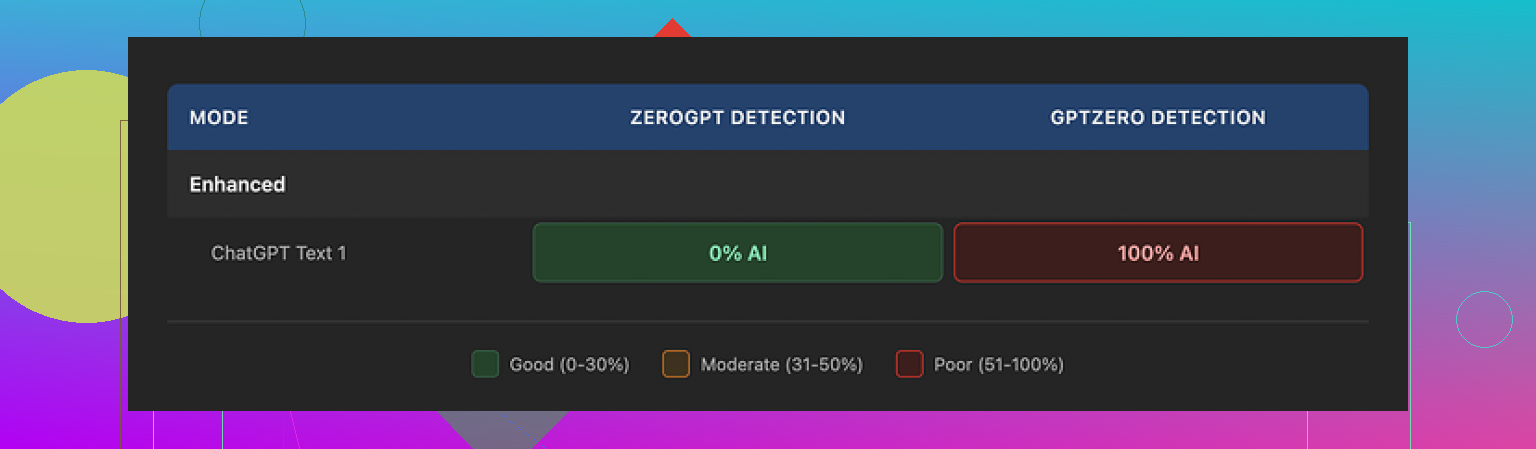Click the ChatGPT Text 1 row label
Screen dimensions: 1536x449
click(279, 253)
